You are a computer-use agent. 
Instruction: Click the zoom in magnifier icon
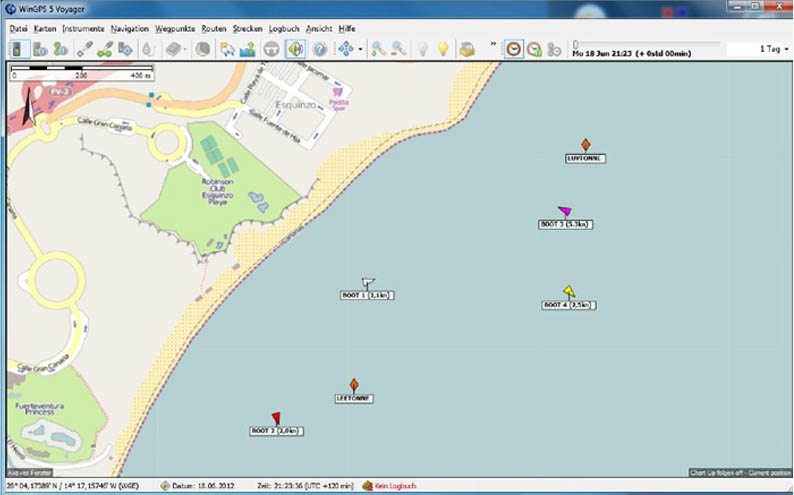[377, 49]
